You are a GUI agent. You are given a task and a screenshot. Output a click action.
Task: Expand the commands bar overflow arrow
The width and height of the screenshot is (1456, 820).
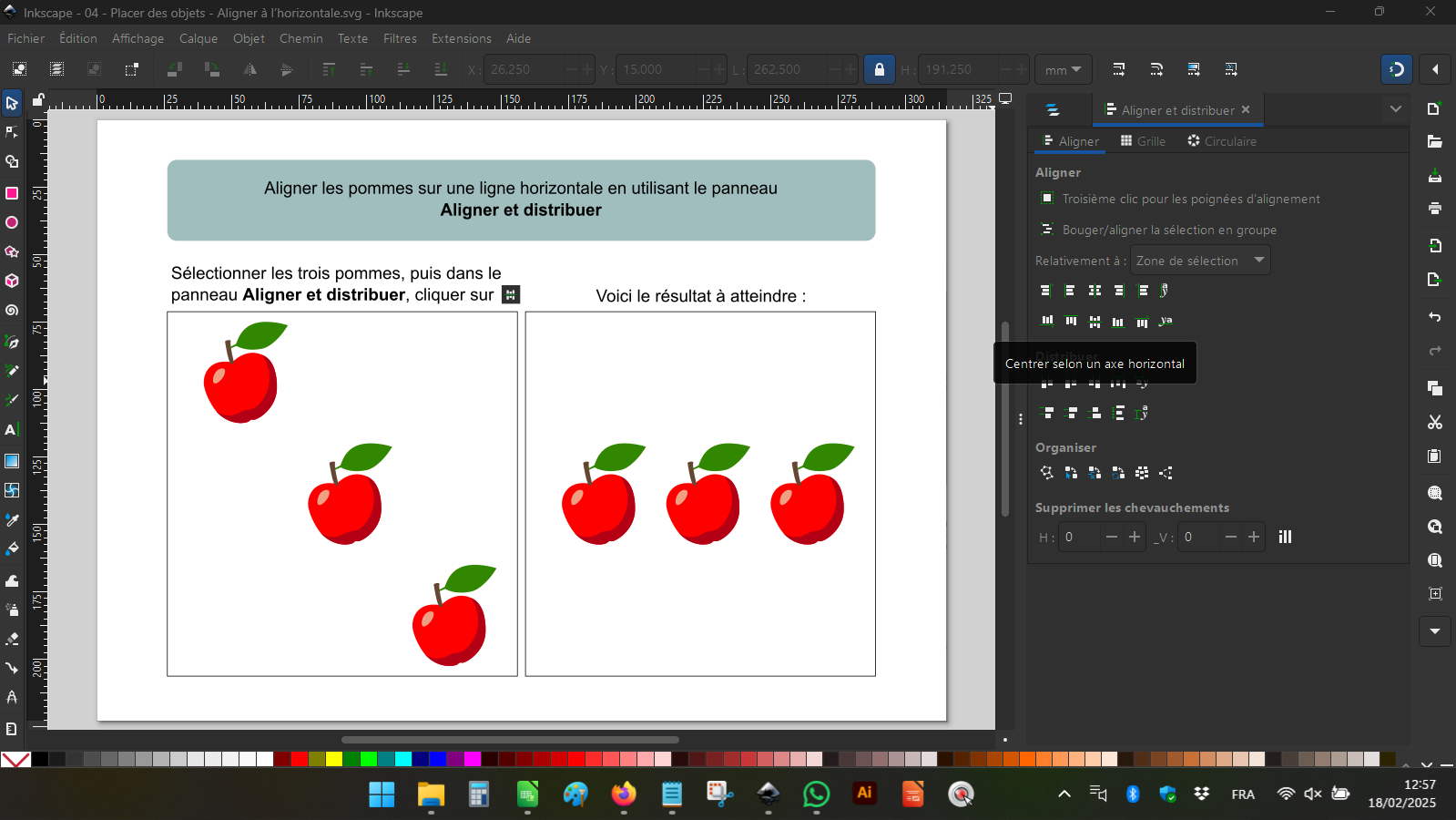[1435, 631]
